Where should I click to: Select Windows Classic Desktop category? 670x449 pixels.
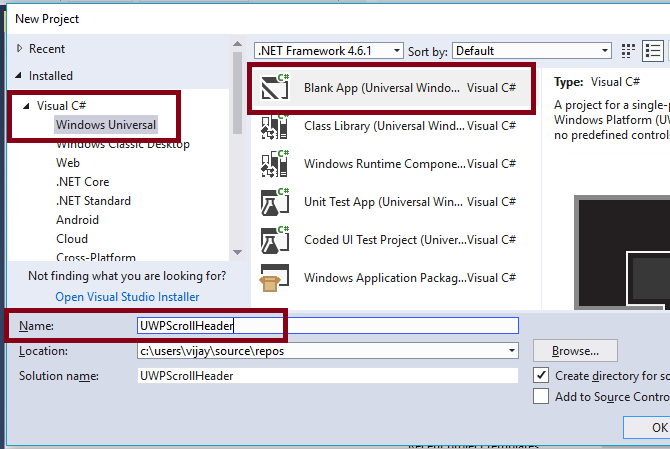[x=123, y=144]
